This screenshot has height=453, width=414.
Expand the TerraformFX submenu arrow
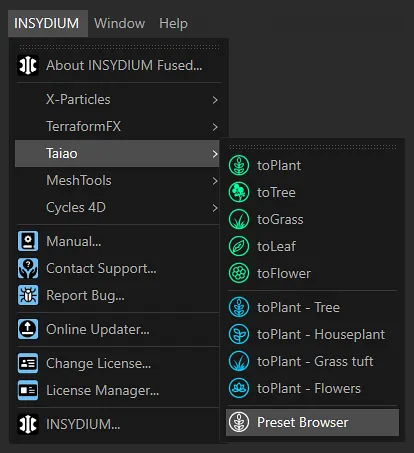pyautogui.click(x=215, y=127)
